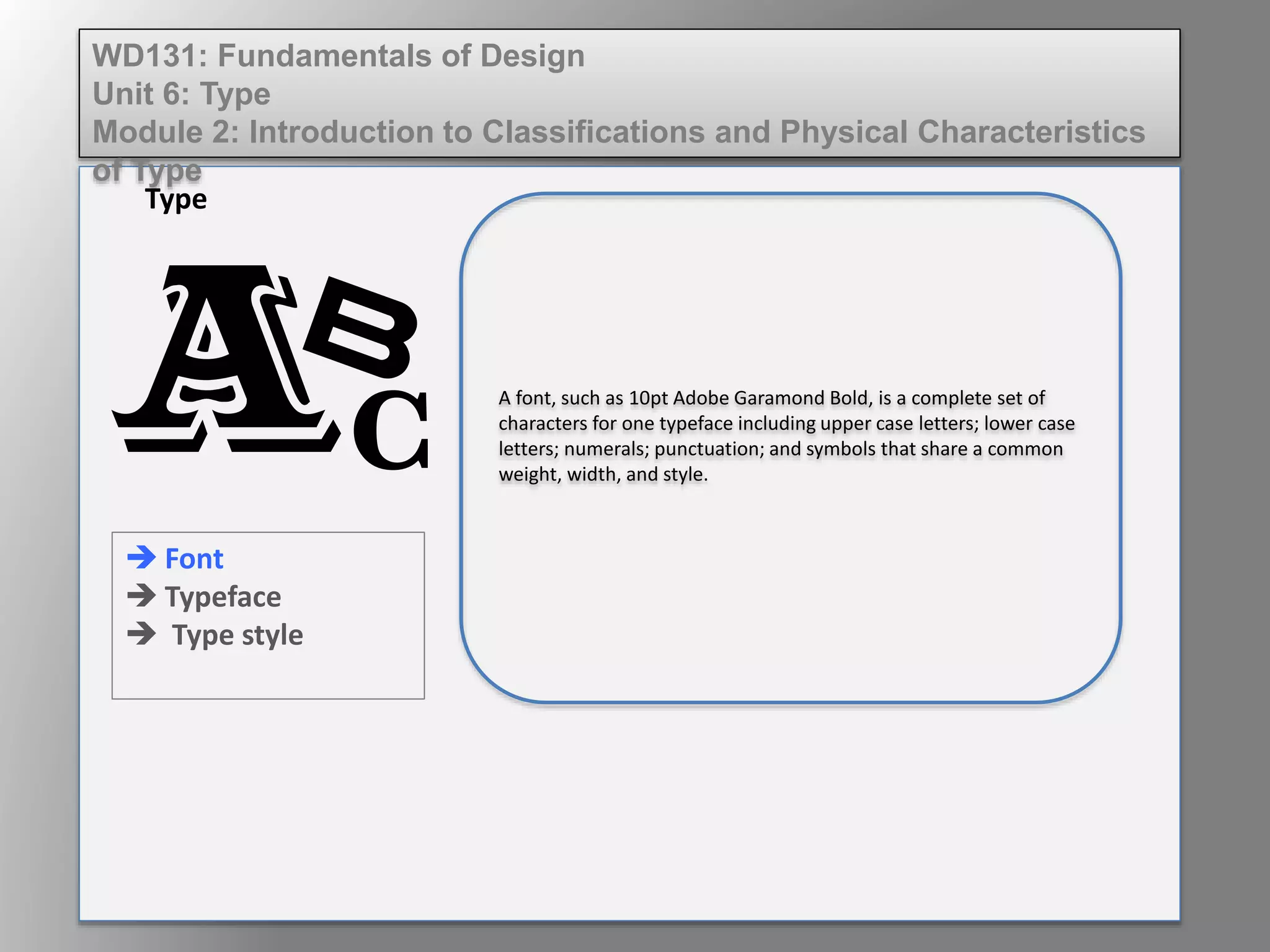Click the phrase 'upper case letters' in paragraph
Screen dimensions: 1270x952
click(900, 423)
